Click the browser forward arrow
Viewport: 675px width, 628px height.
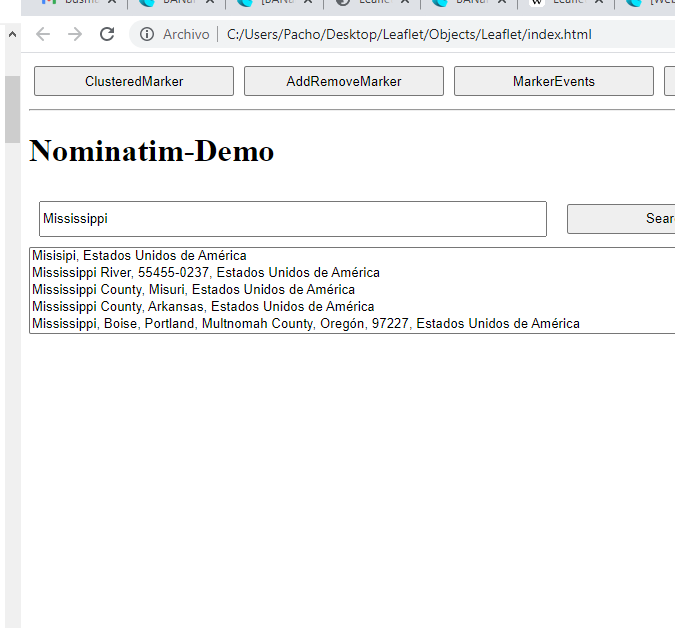(x=75, y=34)
